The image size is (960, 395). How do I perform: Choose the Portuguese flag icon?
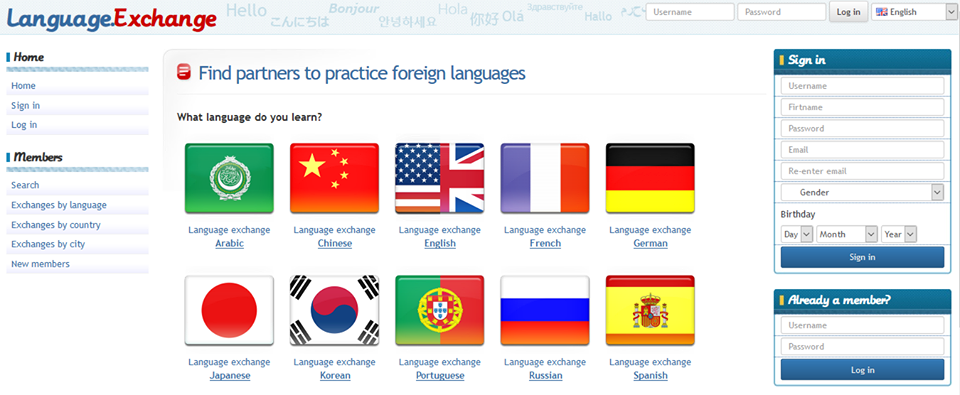pyautogui.click(x=440, y=310)
